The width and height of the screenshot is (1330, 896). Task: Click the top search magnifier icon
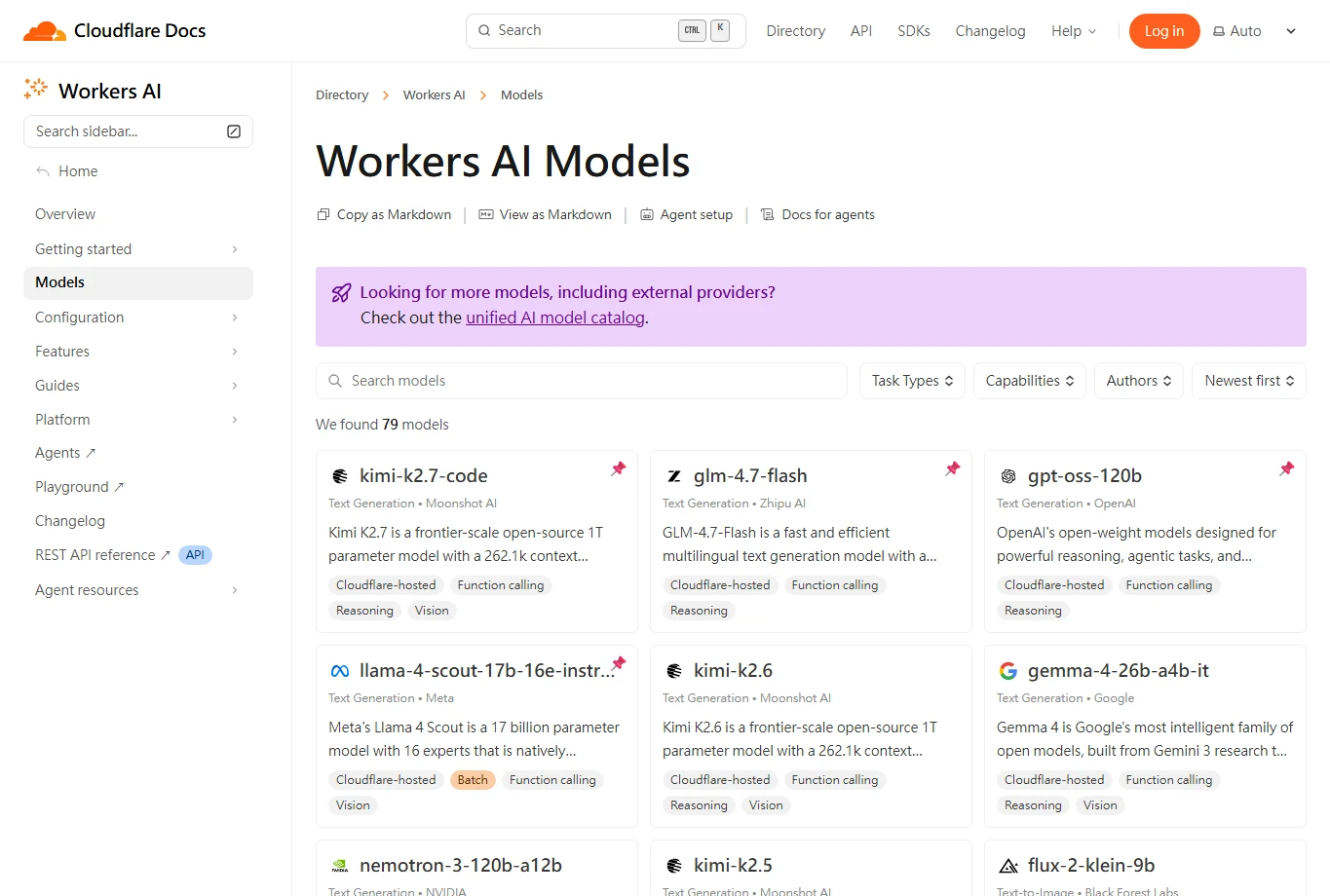(x=484, y=30)
